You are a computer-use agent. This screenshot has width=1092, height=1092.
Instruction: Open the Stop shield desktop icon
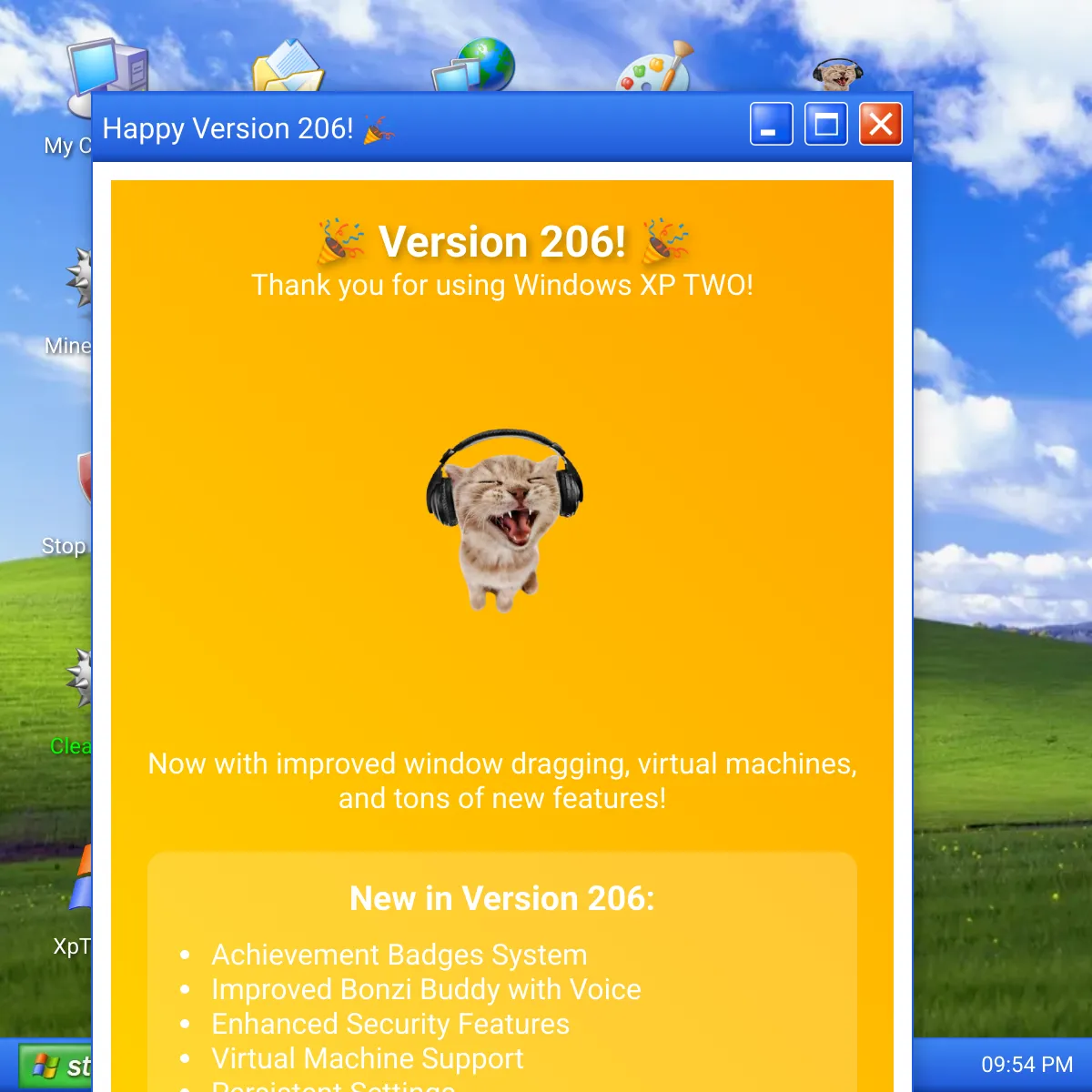(85, 478)
